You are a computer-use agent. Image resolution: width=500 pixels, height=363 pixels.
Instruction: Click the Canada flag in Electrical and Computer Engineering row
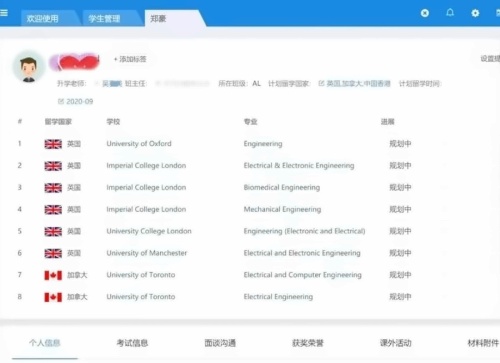coord(53,275)
